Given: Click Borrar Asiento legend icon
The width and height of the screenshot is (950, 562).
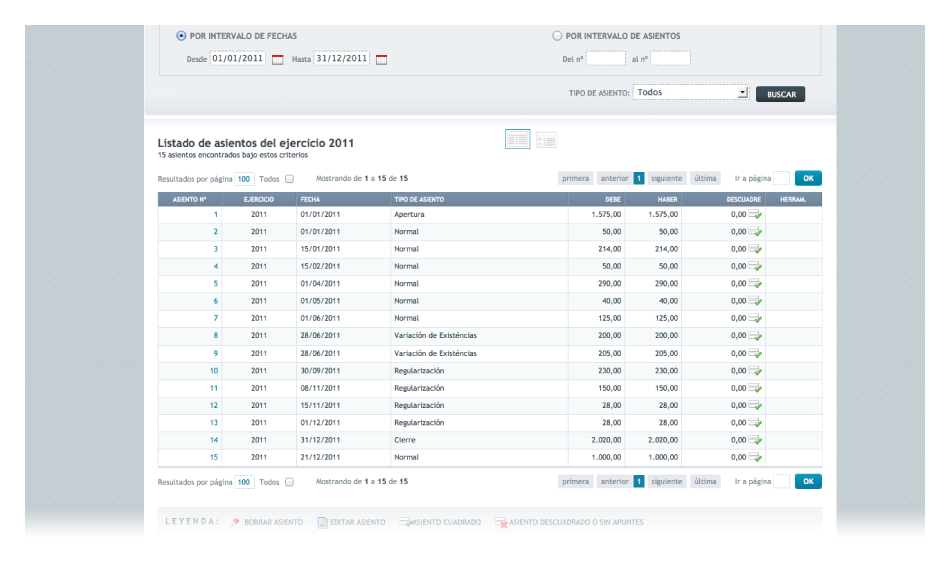Looking at the screenshot, I should 235,522.
